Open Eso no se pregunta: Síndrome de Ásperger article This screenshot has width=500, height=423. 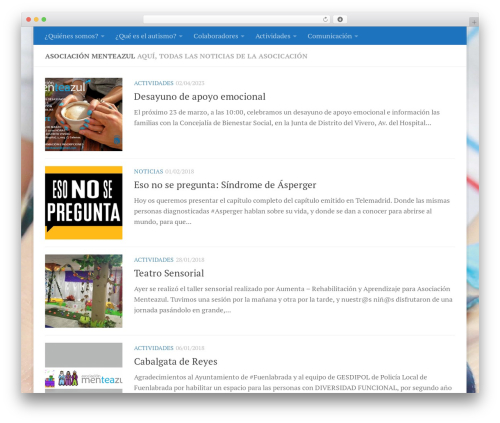[225, 185]
